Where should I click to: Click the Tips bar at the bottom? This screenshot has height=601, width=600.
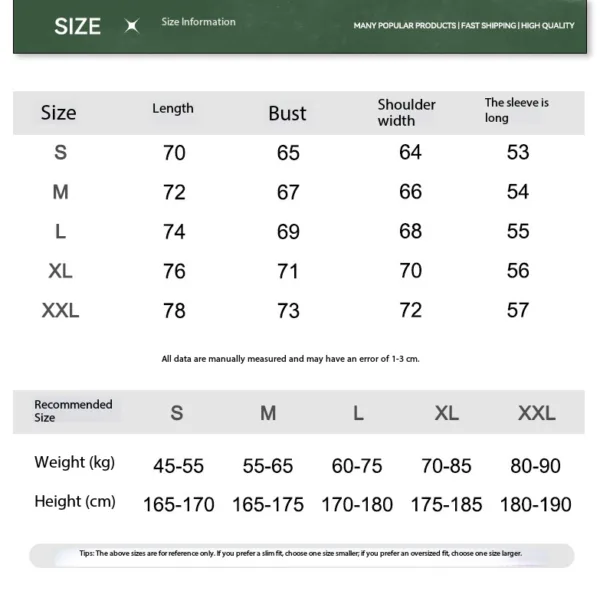pyautogui.click(x=300, y=553)
